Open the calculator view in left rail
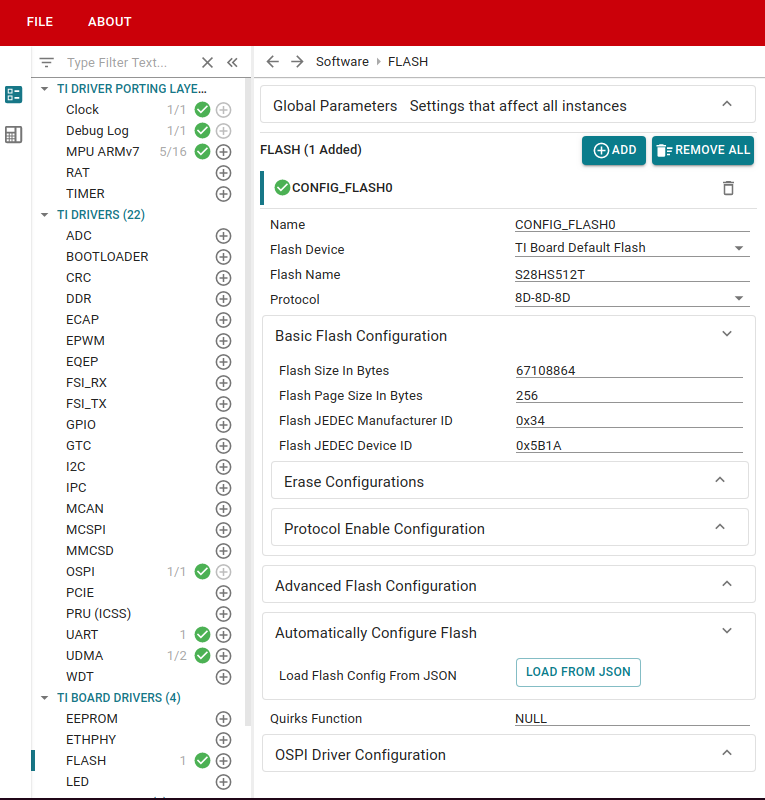The height and width of the screenshot is (800, 765). coord(14,134)
